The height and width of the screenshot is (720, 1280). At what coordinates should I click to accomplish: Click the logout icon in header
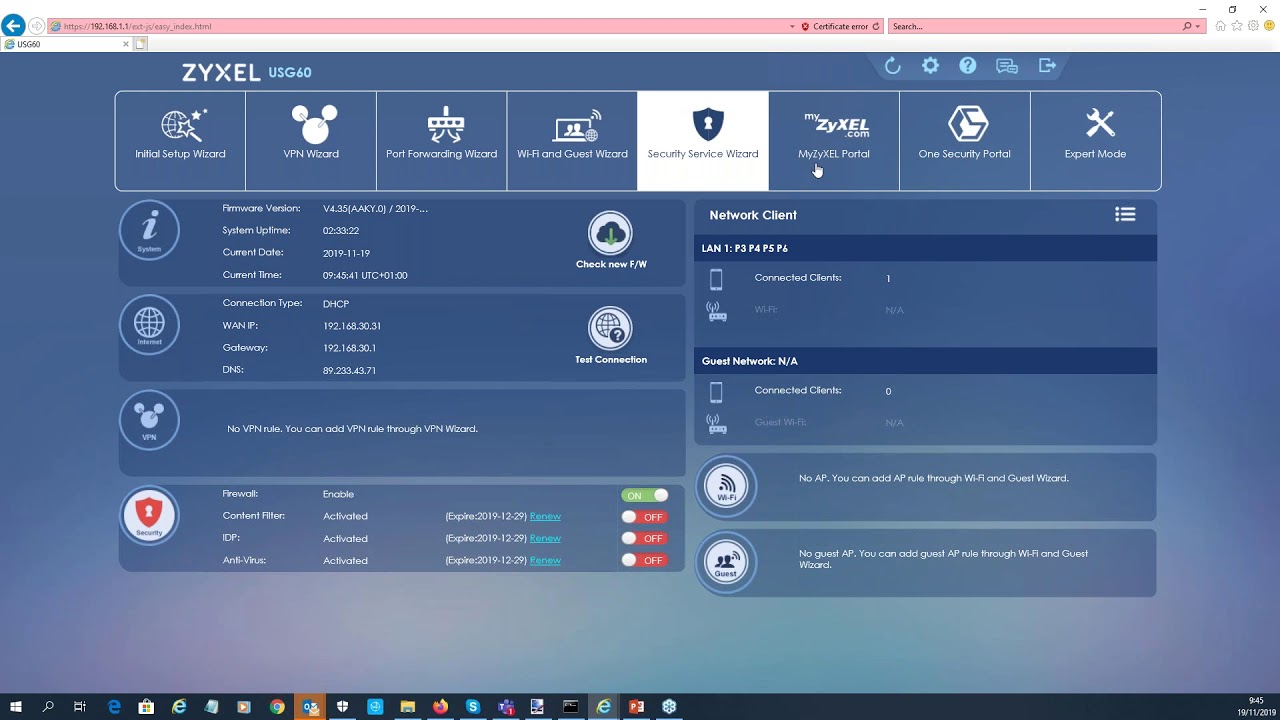click(x=1047, y=66)
